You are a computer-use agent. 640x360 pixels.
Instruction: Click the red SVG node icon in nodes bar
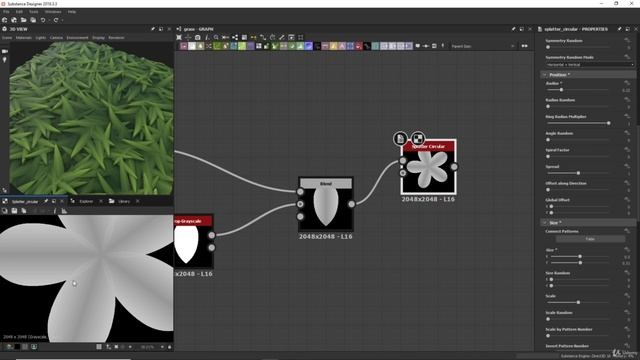(x=358, y=46)
